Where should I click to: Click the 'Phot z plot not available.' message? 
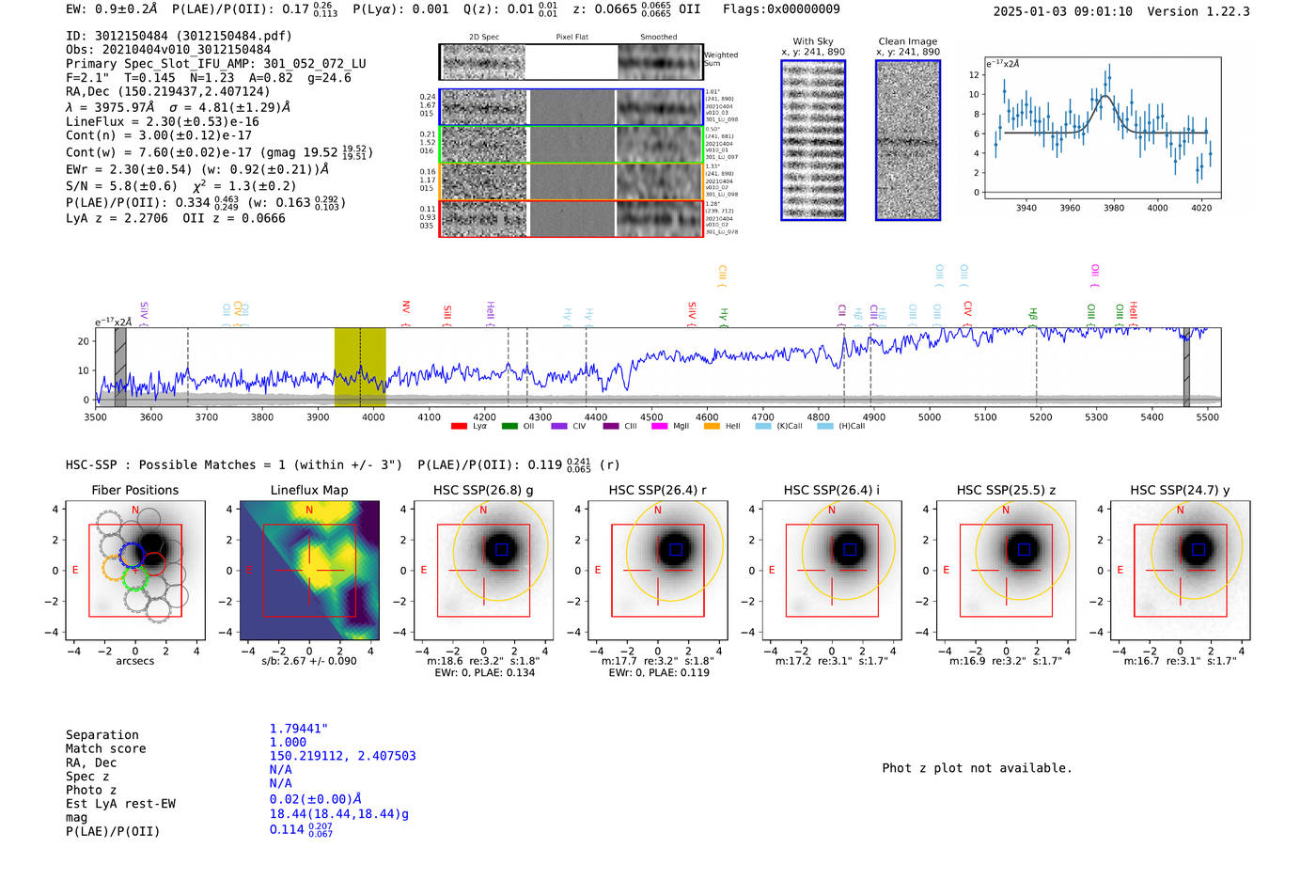(977, 768)
